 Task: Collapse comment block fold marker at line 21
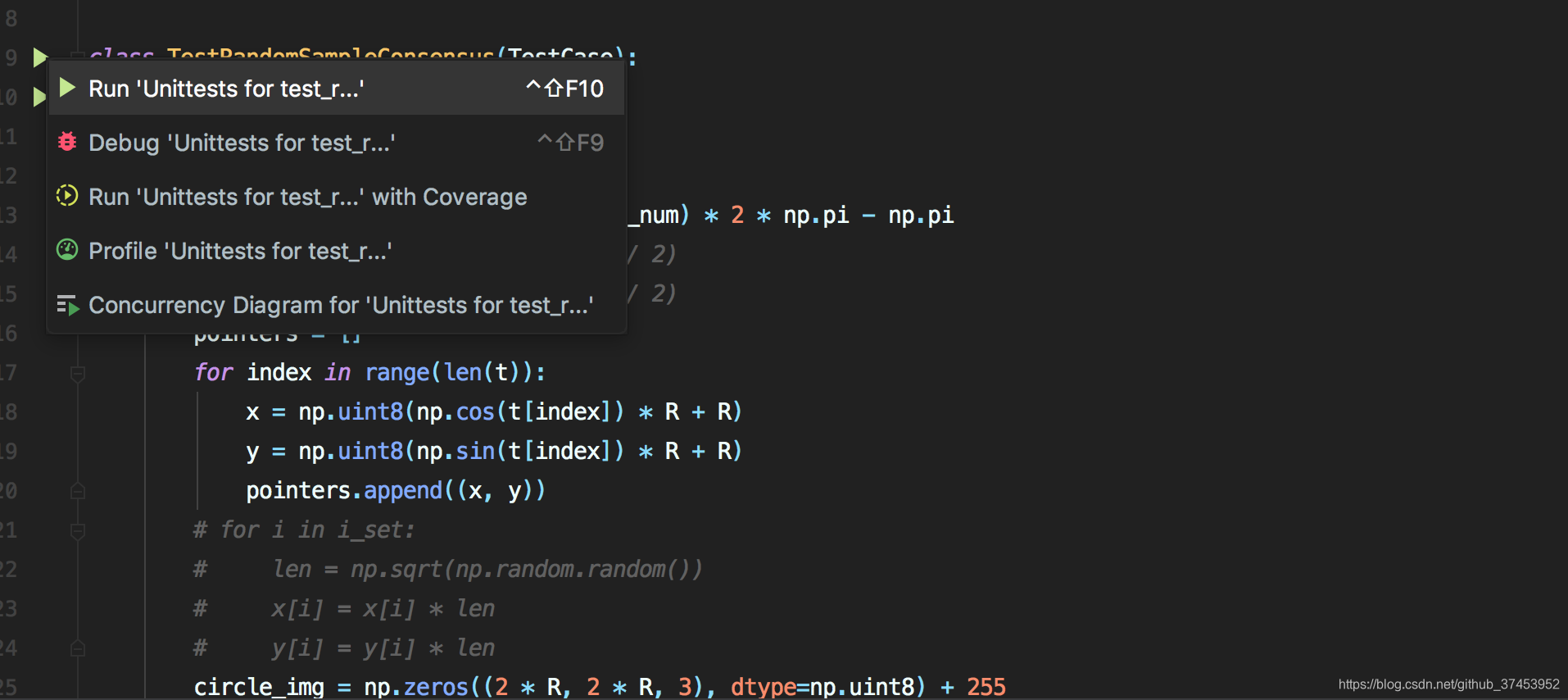(78, 531)
